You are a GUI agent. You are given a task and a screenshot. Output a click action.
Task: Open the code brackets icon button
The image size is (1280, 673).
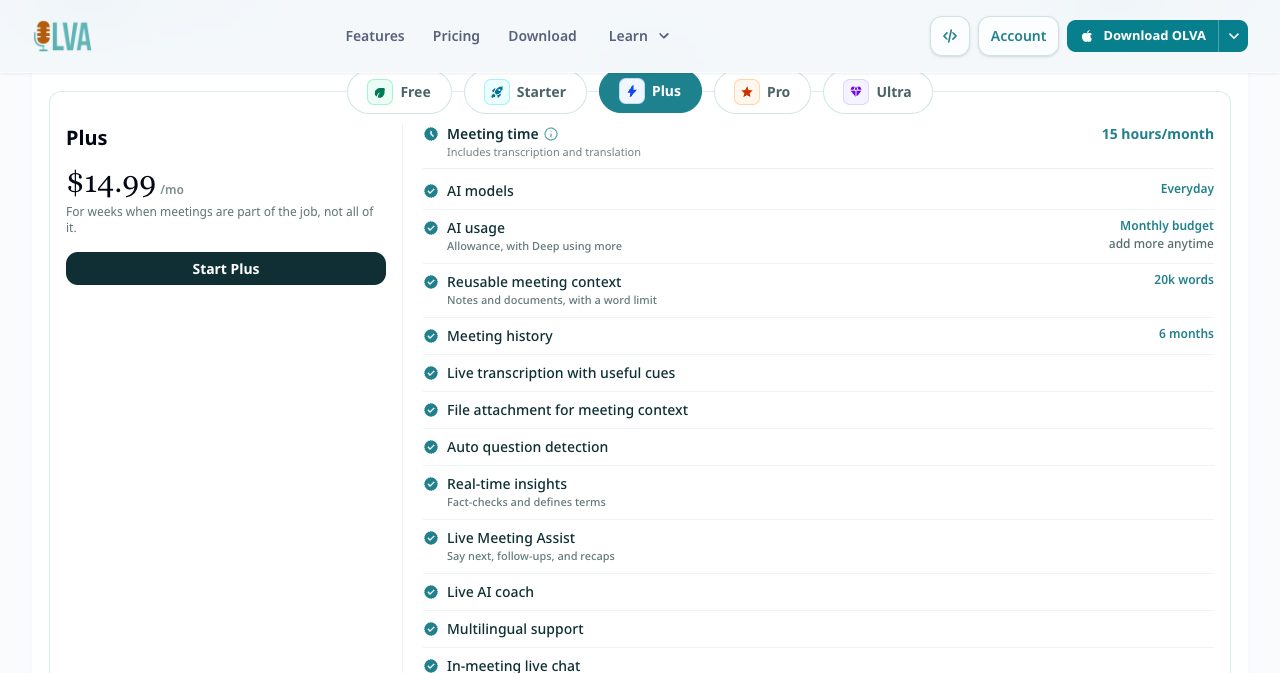[x=950, y=36]
